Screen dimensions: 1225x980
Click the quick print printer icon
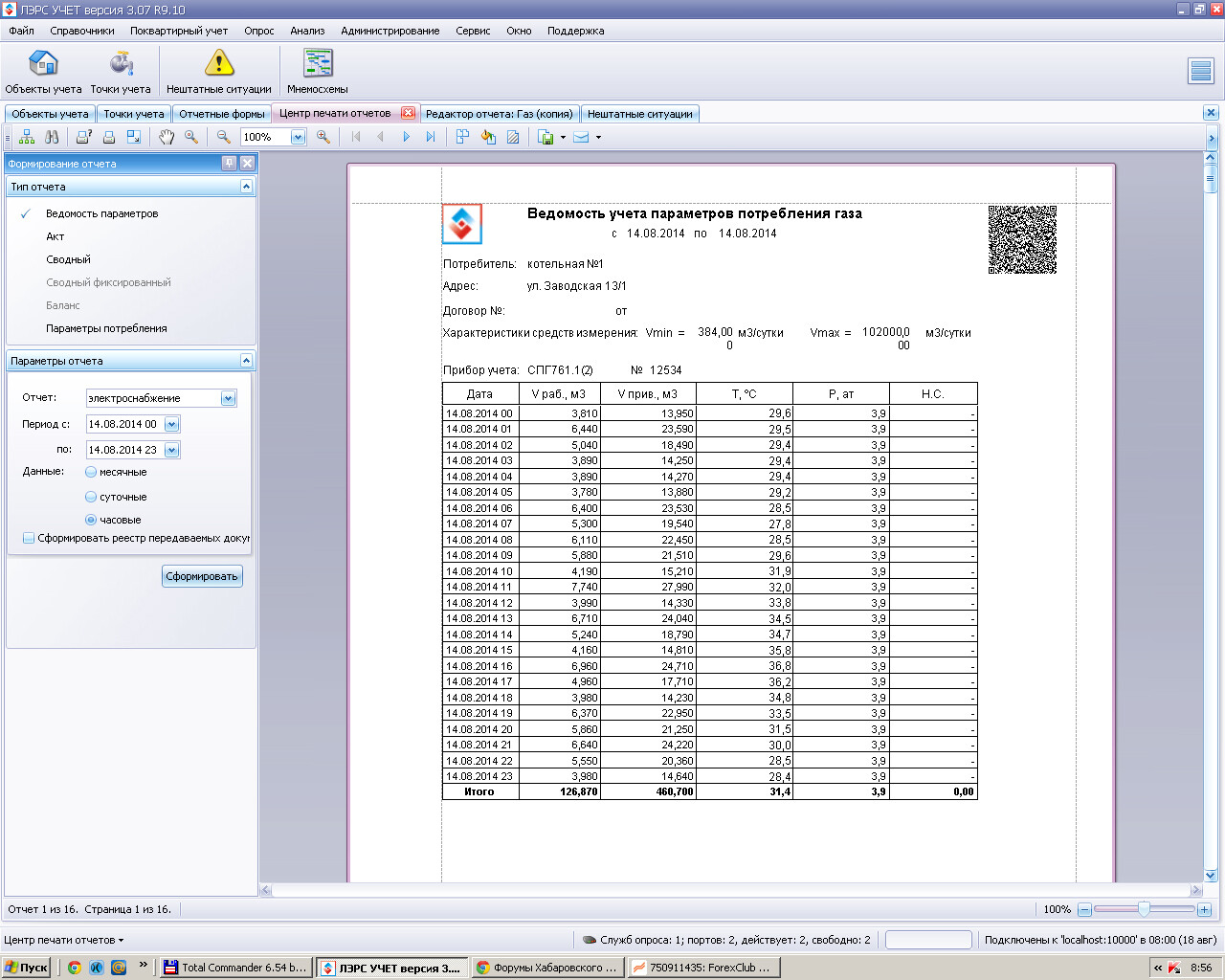[x=109, y=137]
